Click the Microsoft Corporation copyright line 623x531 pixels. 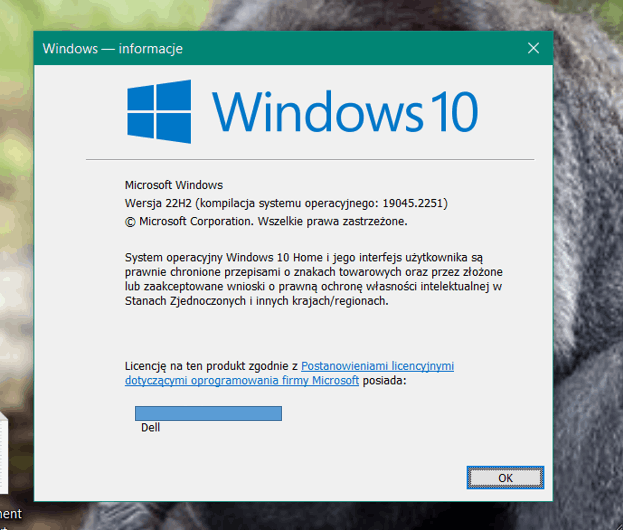266,221
